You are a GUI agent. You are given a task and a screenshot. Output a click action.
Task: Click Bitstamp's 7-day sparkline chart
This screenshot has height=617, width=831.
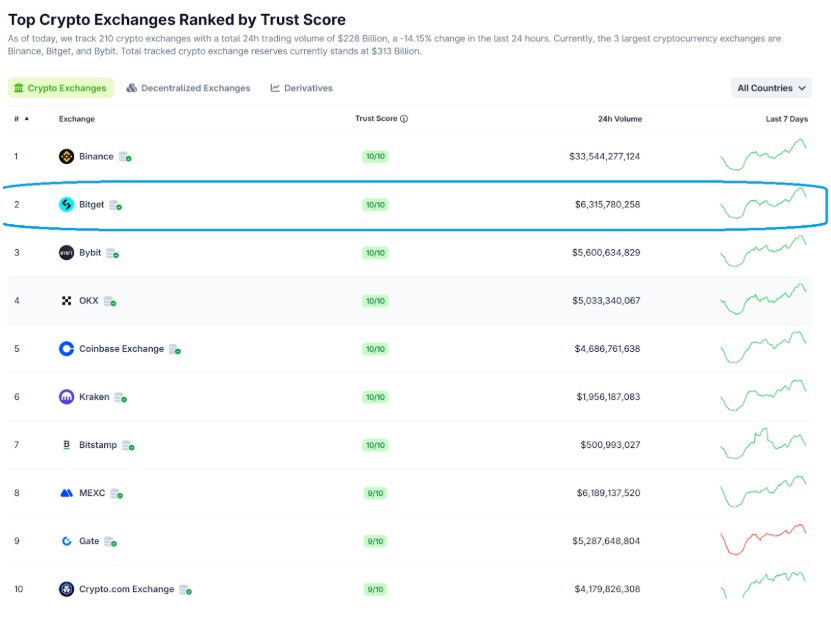(x=763, y=443)
